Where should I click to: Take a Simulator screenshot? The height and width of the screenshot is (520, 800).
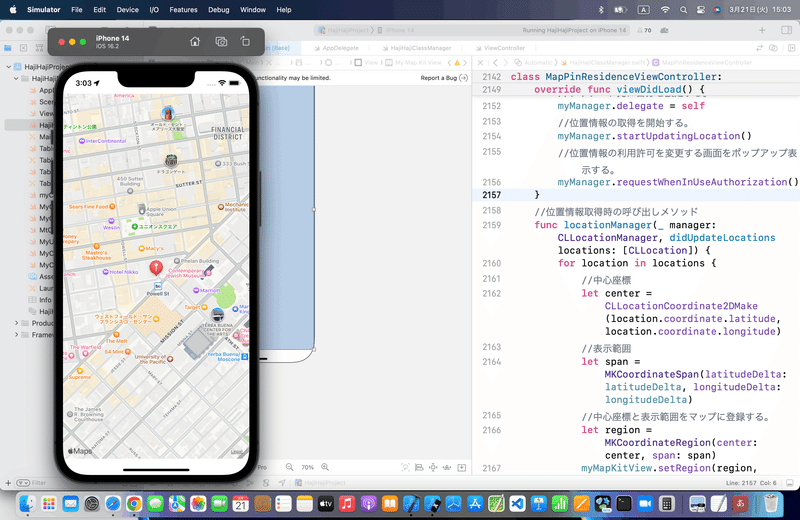pyautogui.click(x=221, y=42)
